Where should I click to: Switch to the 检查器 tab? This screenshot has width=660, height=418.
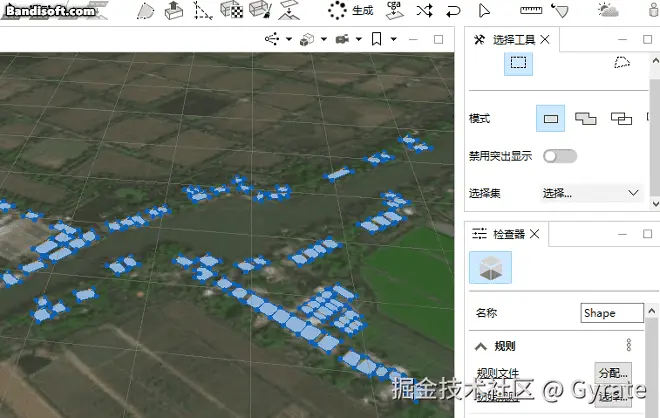[505, 234]
